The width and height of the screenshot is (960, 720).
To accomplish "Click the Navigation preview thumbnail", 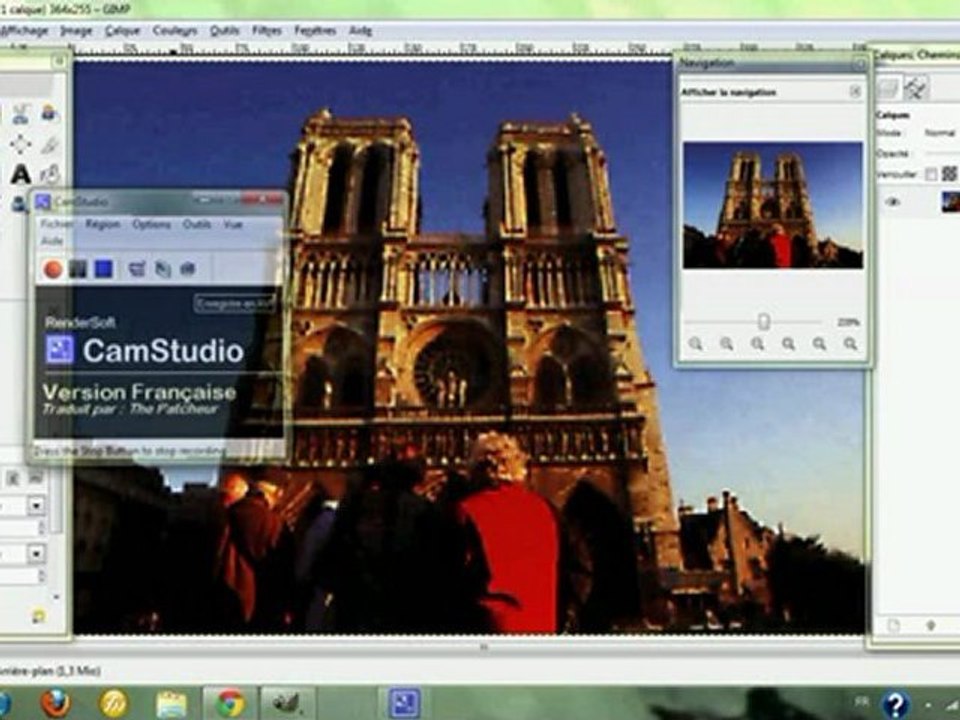I will point(773,205).
